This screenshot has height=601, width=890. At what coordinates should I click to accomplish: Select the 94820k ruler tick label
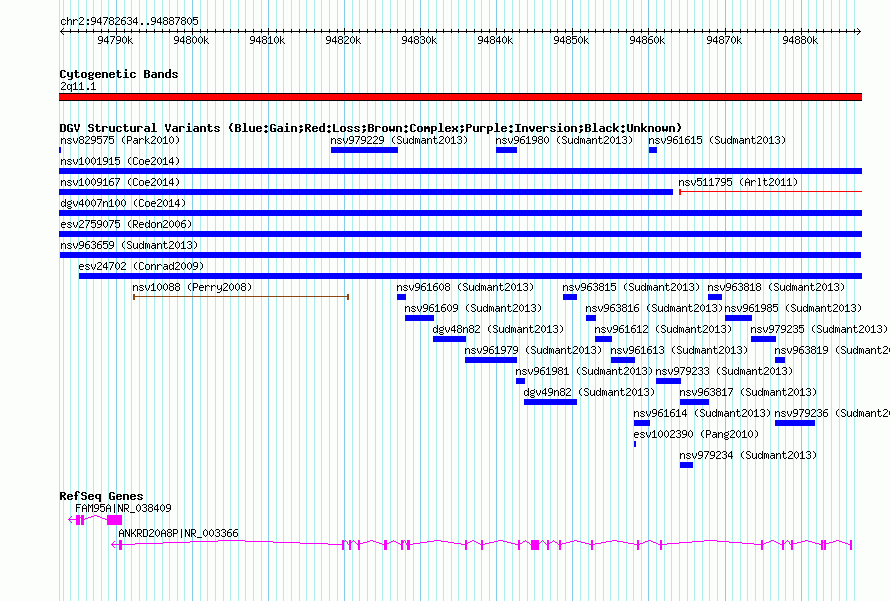tap(343, 40)
